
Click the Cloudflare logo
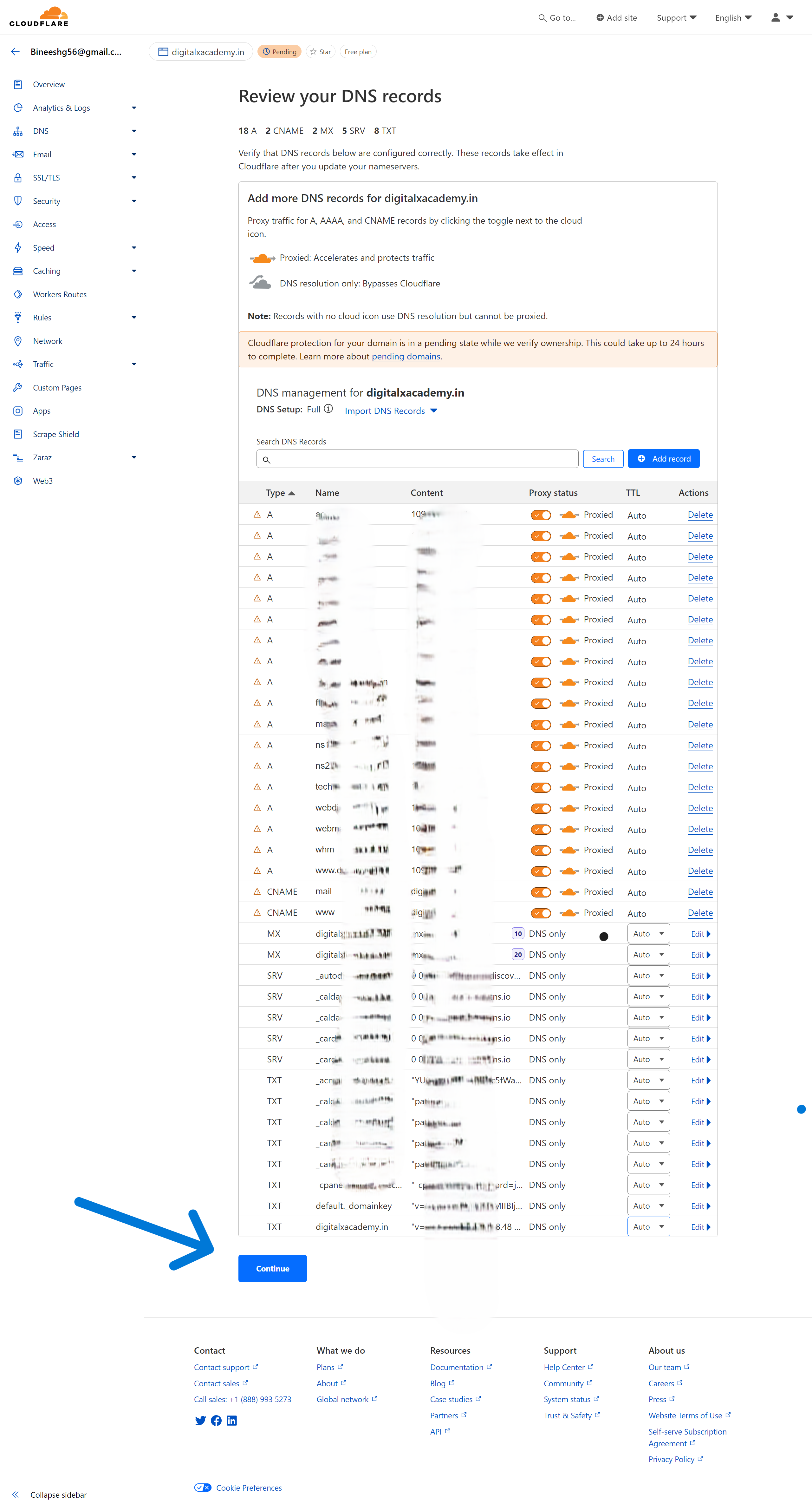click(39, 16)
